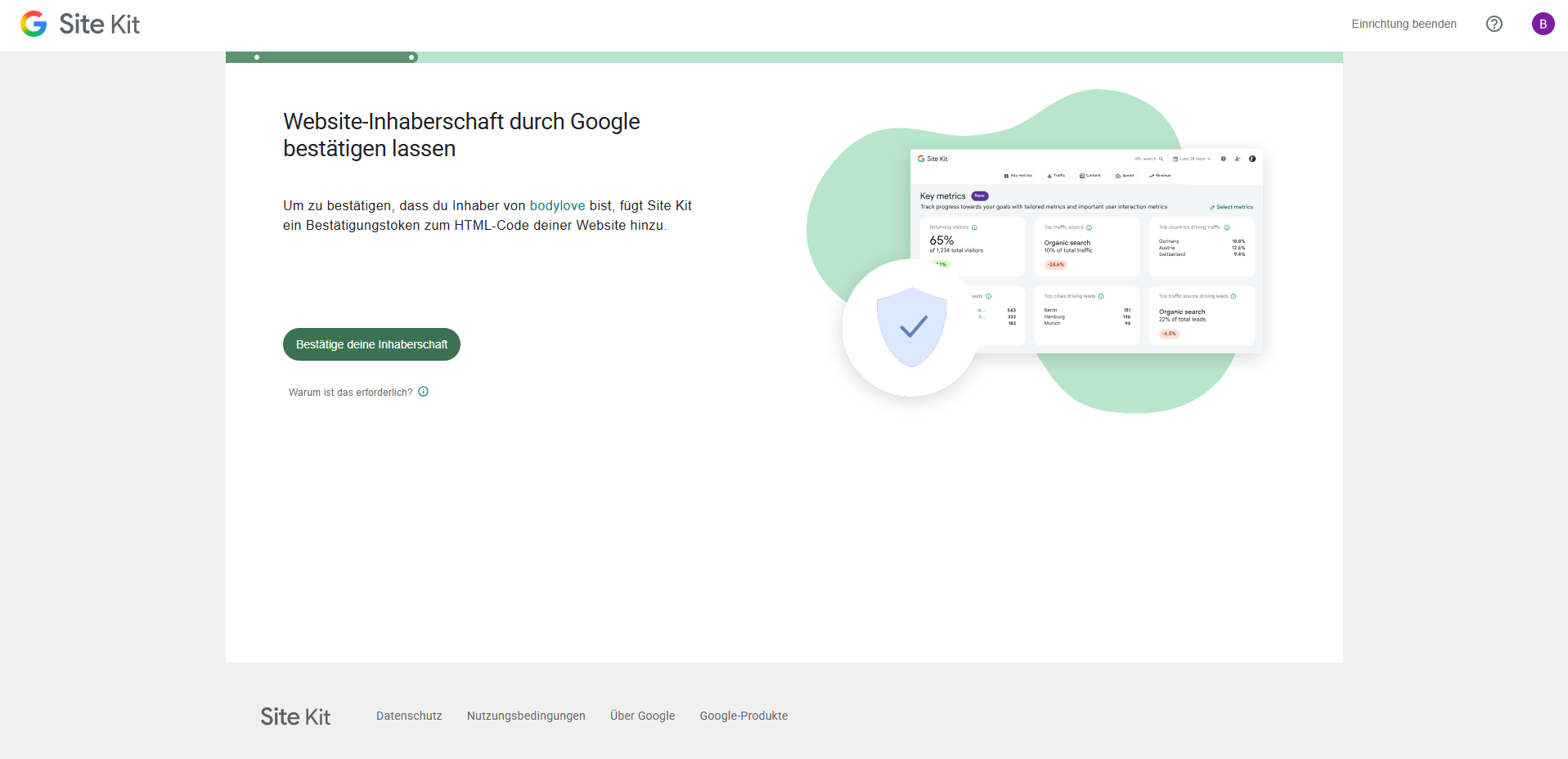Viewport: 1568px width, 759px height.
Task: Click the Site Kit logo text in footer
Action: (x=295, y=716)
